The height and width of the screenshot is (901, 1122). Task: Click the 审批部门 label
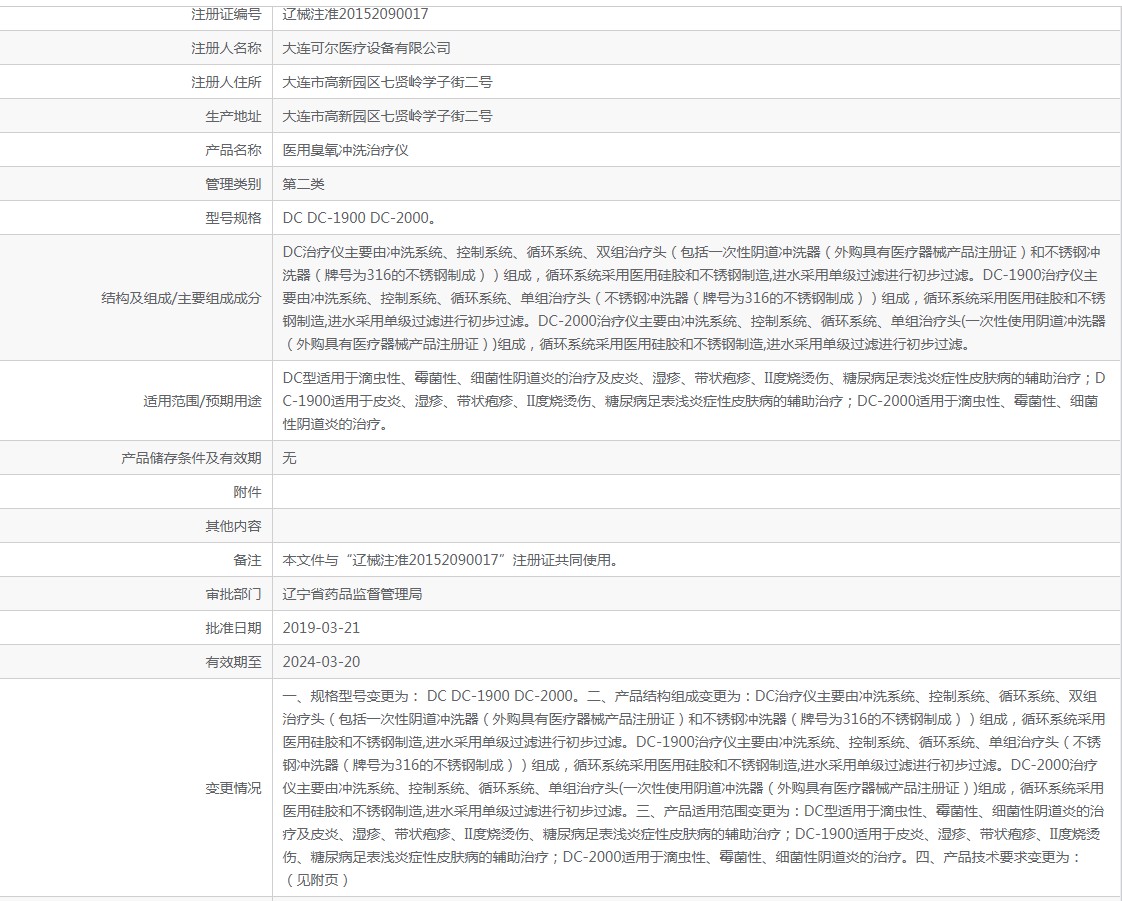(x=233, y=594)
